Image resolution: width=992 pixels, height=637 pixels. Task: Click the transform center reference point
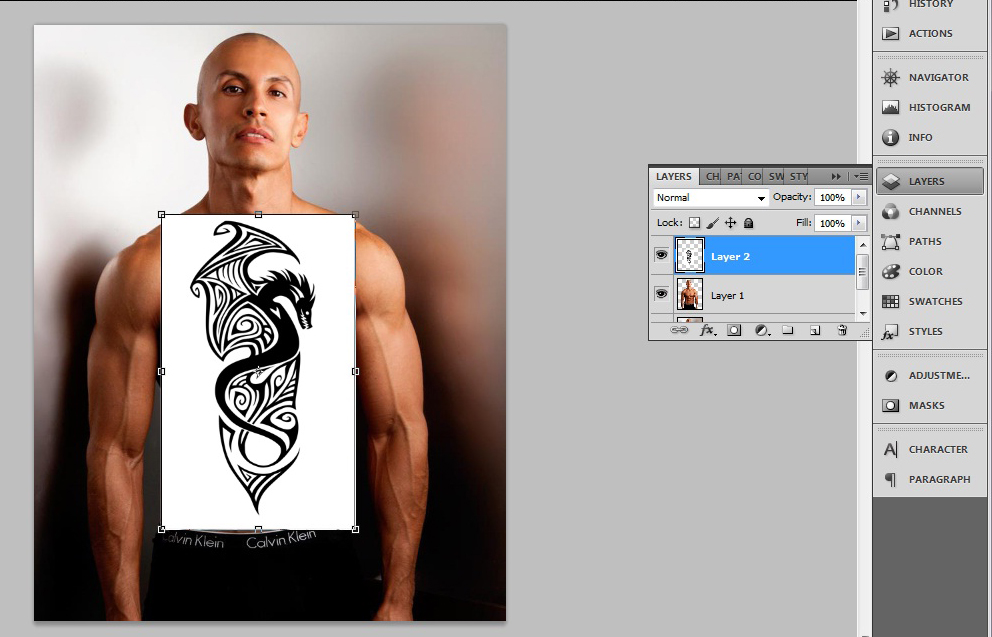click(258, 372)
